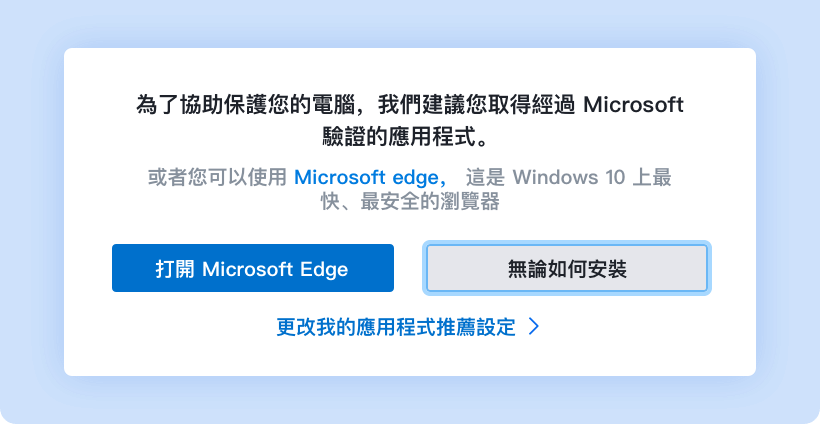The width and height of the screenshot is (820, 424).
Task: Click the text 快、最安全的瀏覽器
Action: point(411,202)
